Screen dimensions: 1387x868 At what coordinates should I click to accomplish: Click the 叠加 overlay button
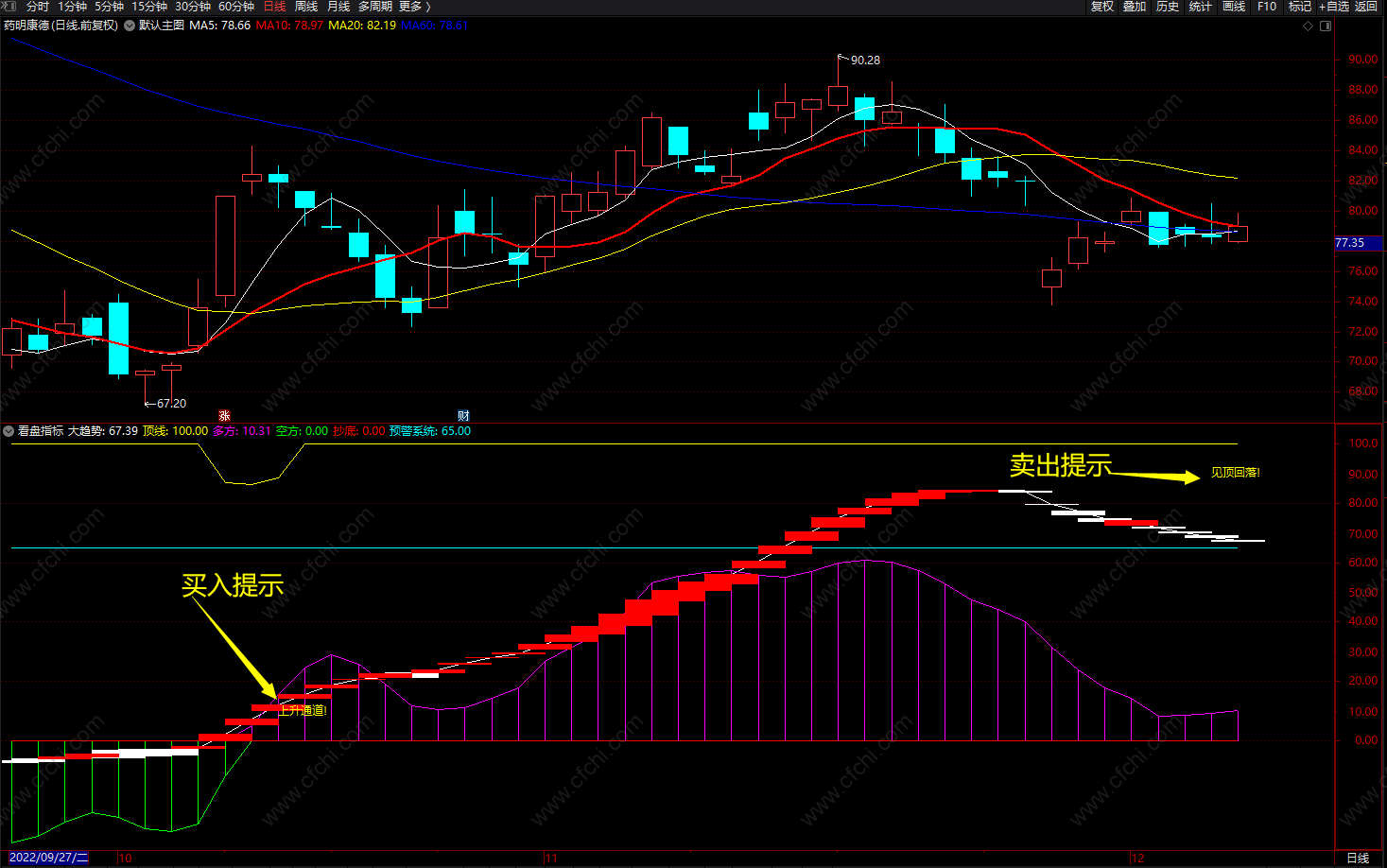(x=1135, y=7)
